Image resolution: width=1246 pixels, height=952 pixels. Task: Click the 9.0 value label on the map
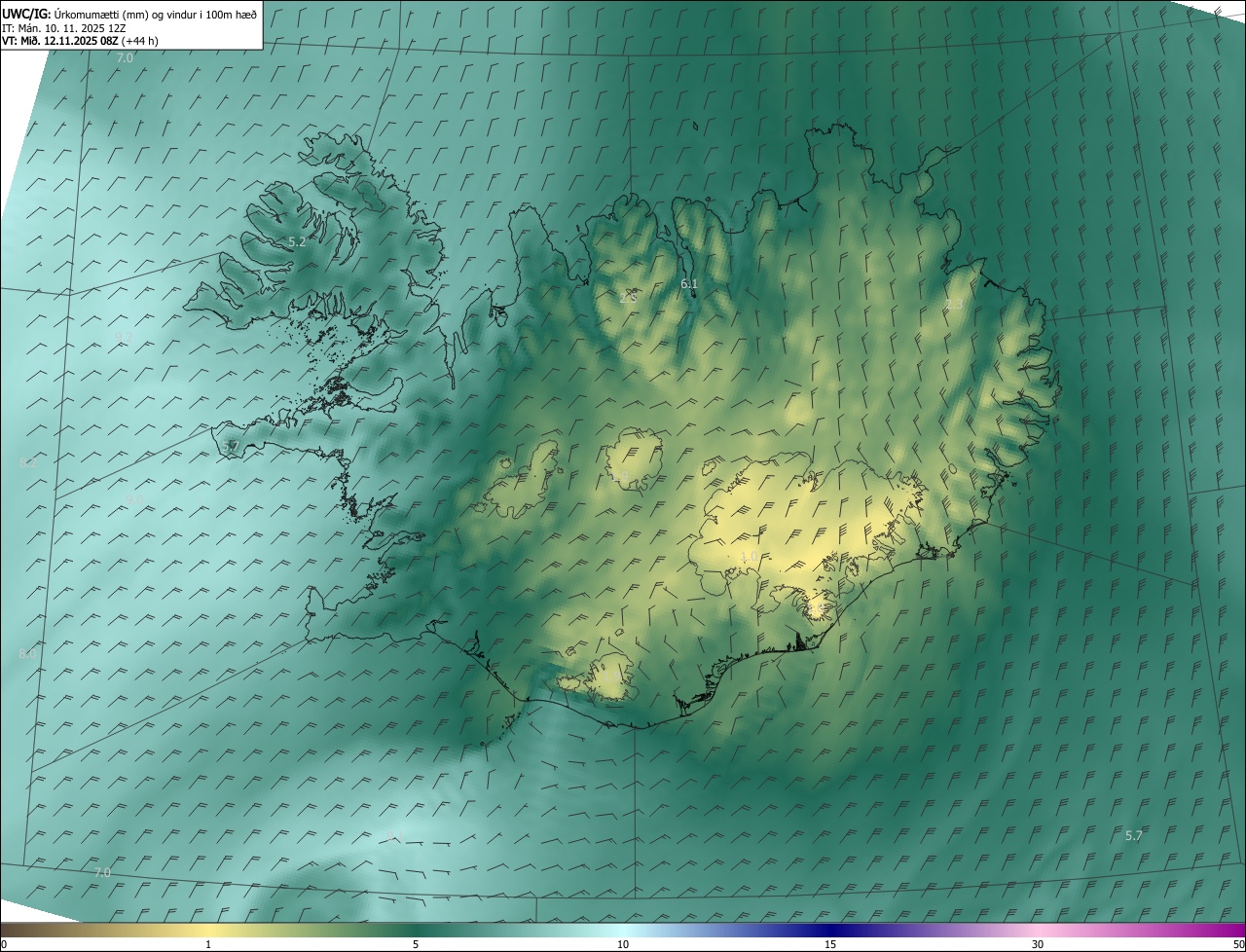coord(134,499)
